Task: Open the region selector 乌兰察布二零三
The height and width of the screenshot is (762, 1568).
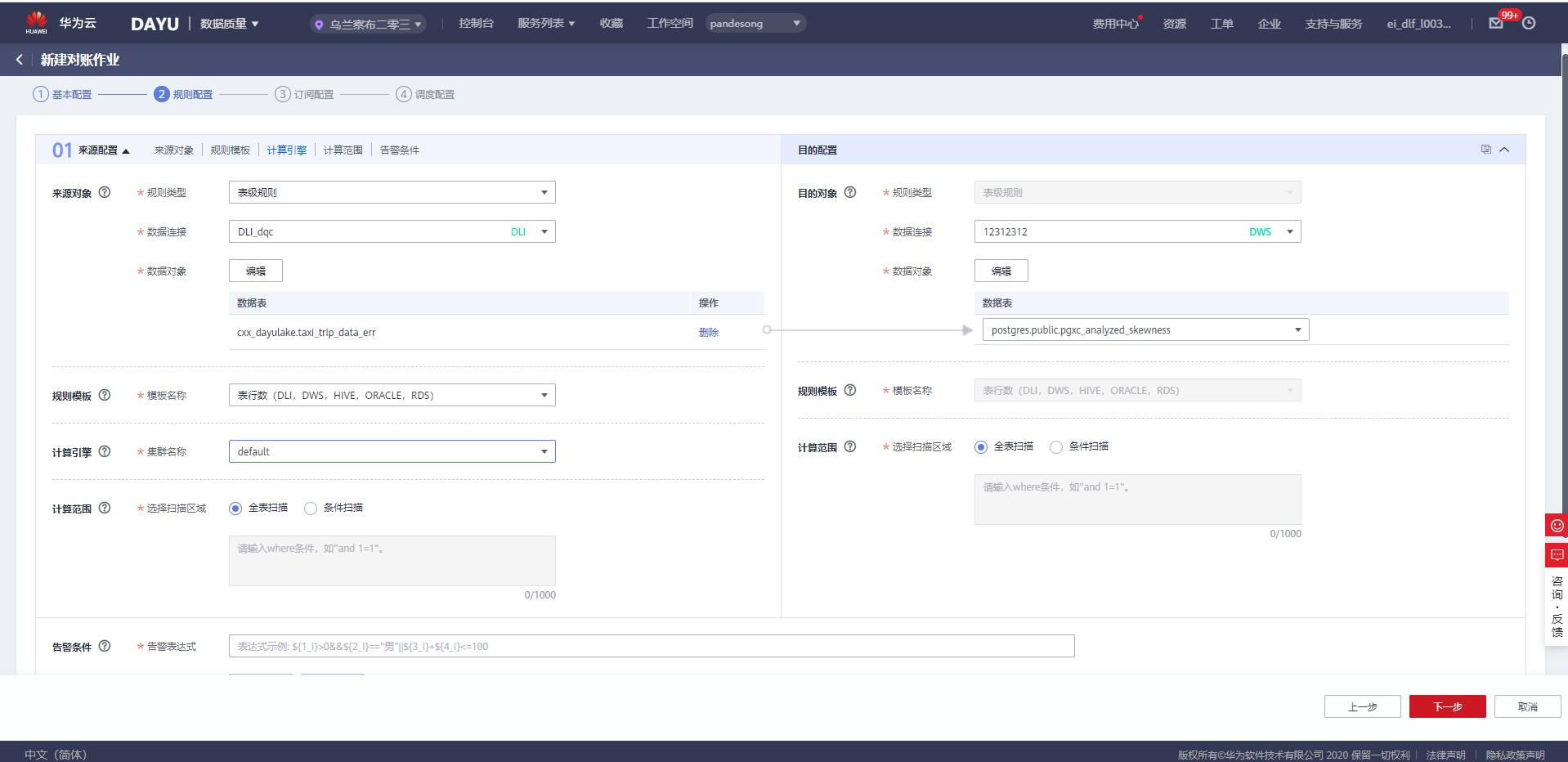Action: pyautogui.click(x=368, y=25)
